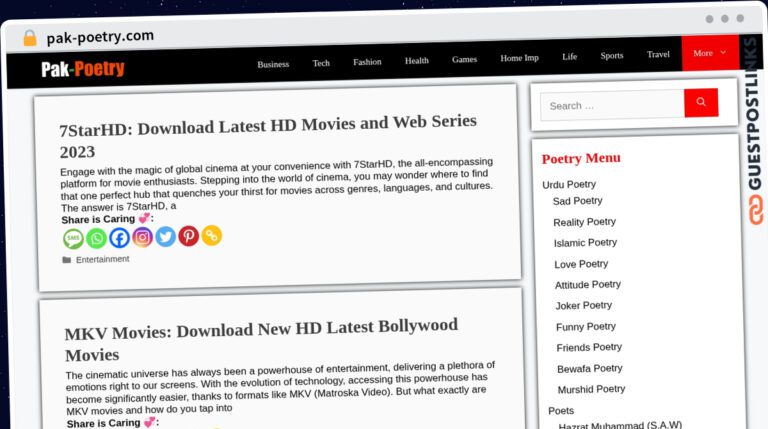
Task: Open the 7StarHD Download Latest HD Movies article
Action: pyautogui.click(x=268, y=136)
